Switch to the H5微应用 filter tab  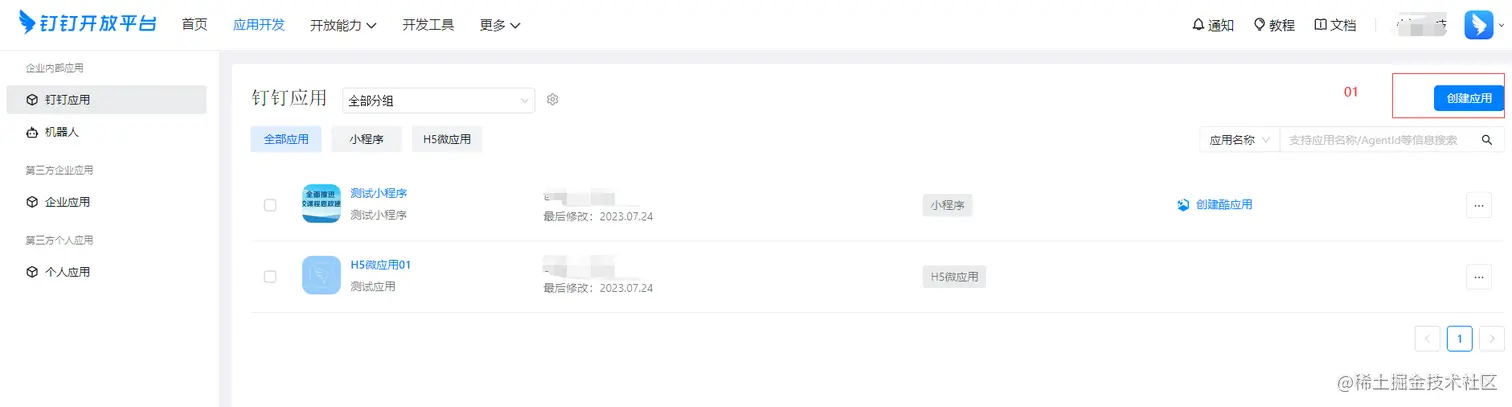click(x=447, y=140)
